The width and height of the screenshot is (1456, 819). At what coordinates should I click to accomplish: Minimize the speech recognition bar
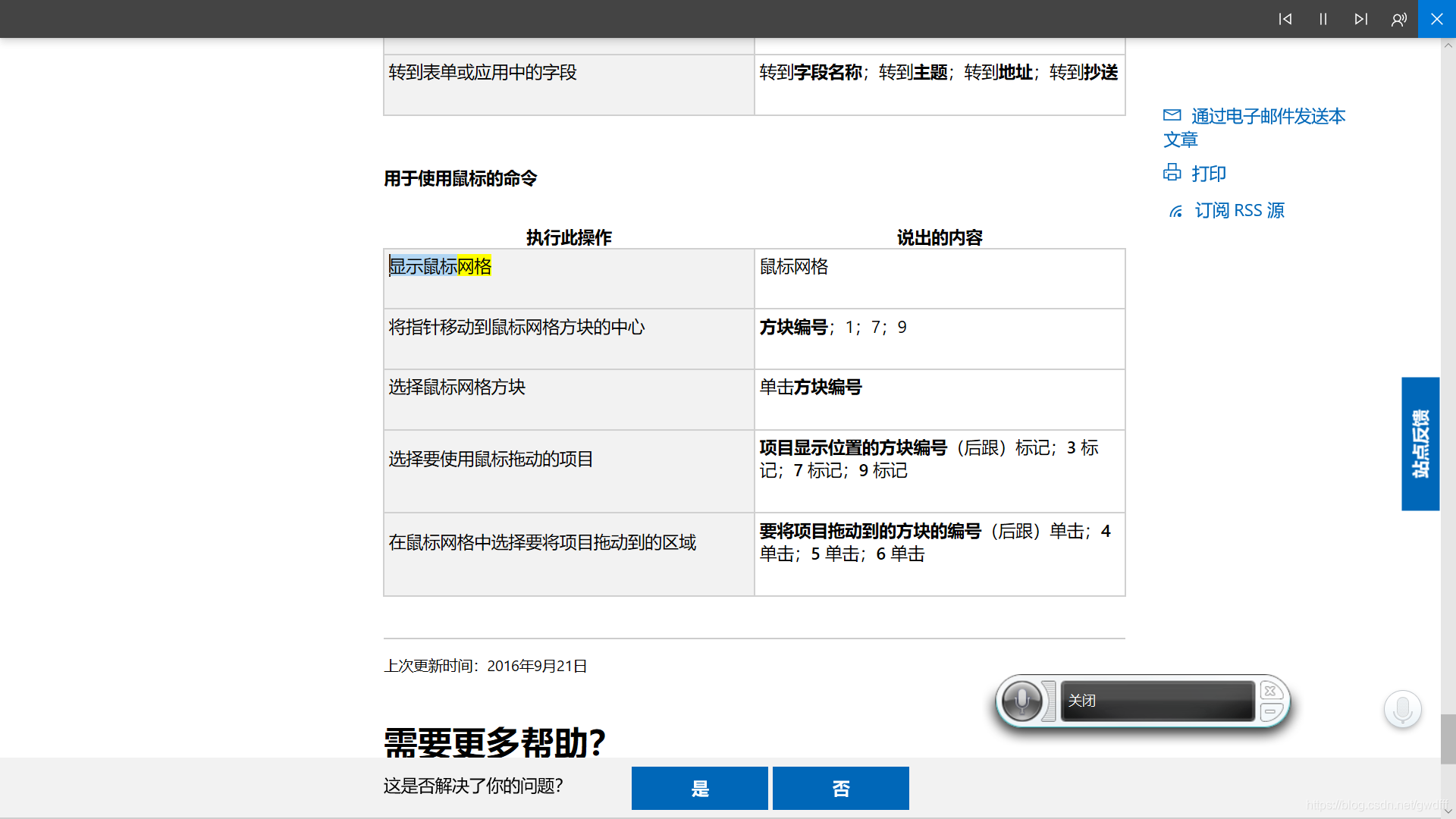coord(1271,711)
